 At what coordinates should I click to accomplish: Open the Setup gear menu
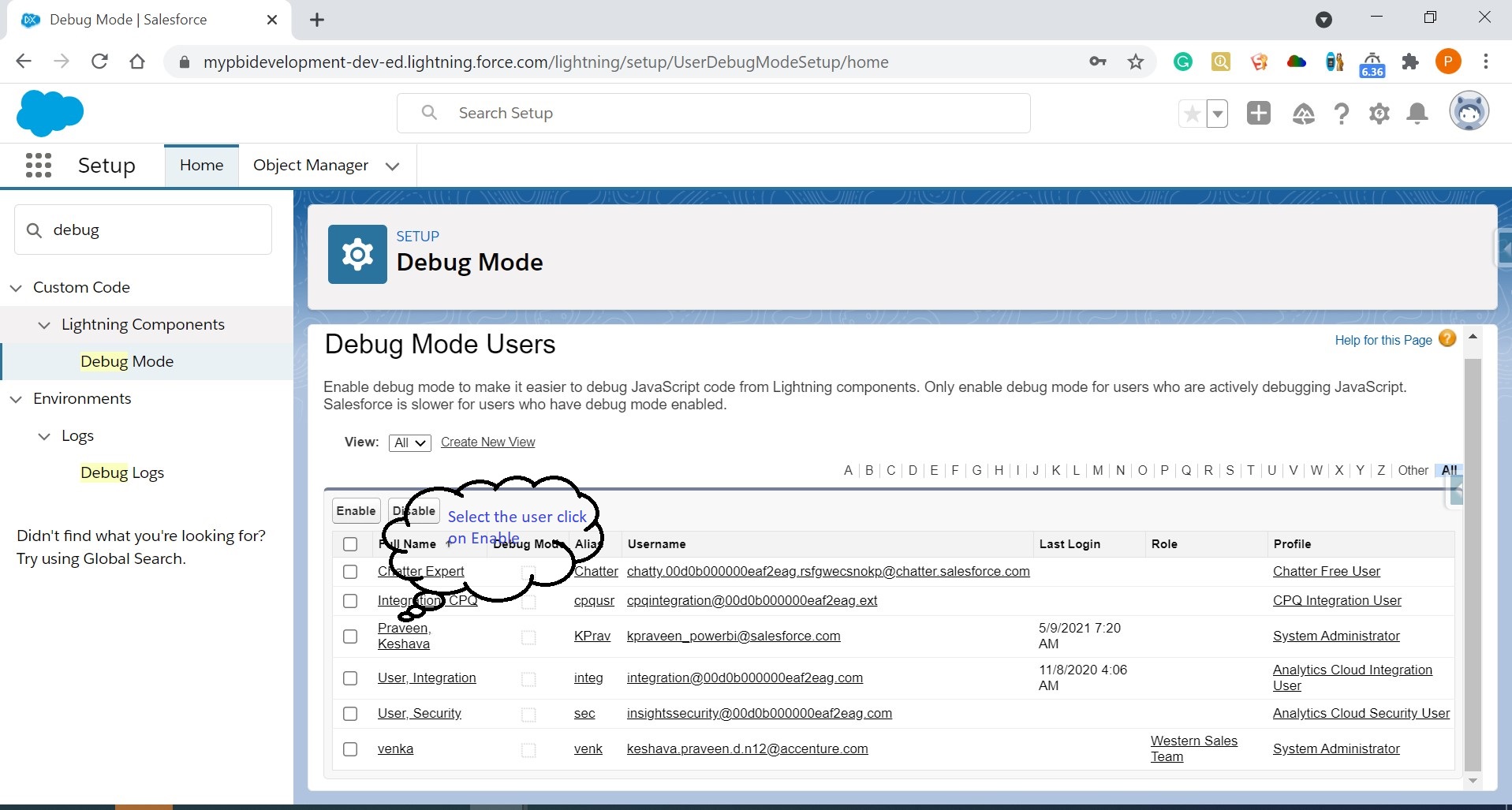(1379, 114)
